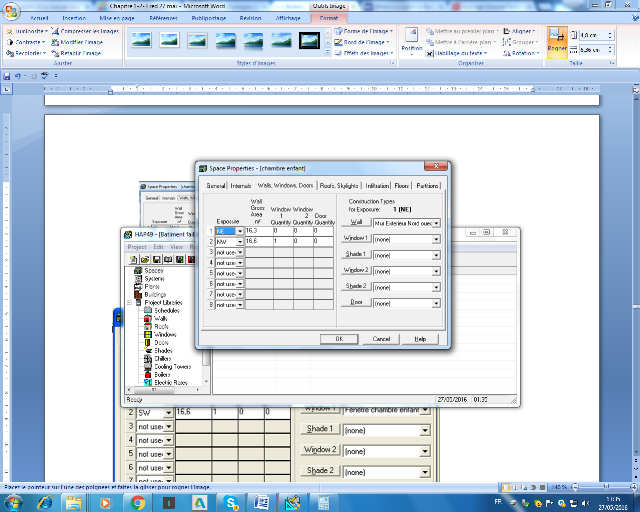This screenshot has height=512, width=640.
Task: Switch to the Roofs, Skylights tab
Action: [340, 186]
